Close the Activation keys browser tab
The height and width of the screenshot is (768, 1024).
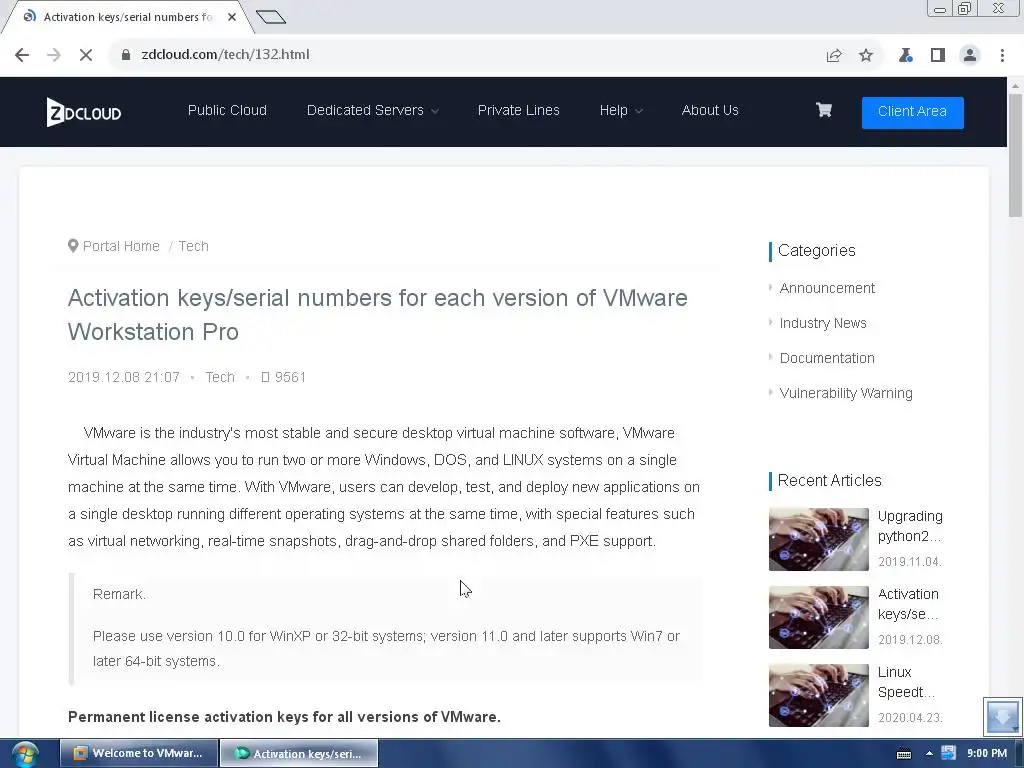pyautogui.click(x=232, y=17)
